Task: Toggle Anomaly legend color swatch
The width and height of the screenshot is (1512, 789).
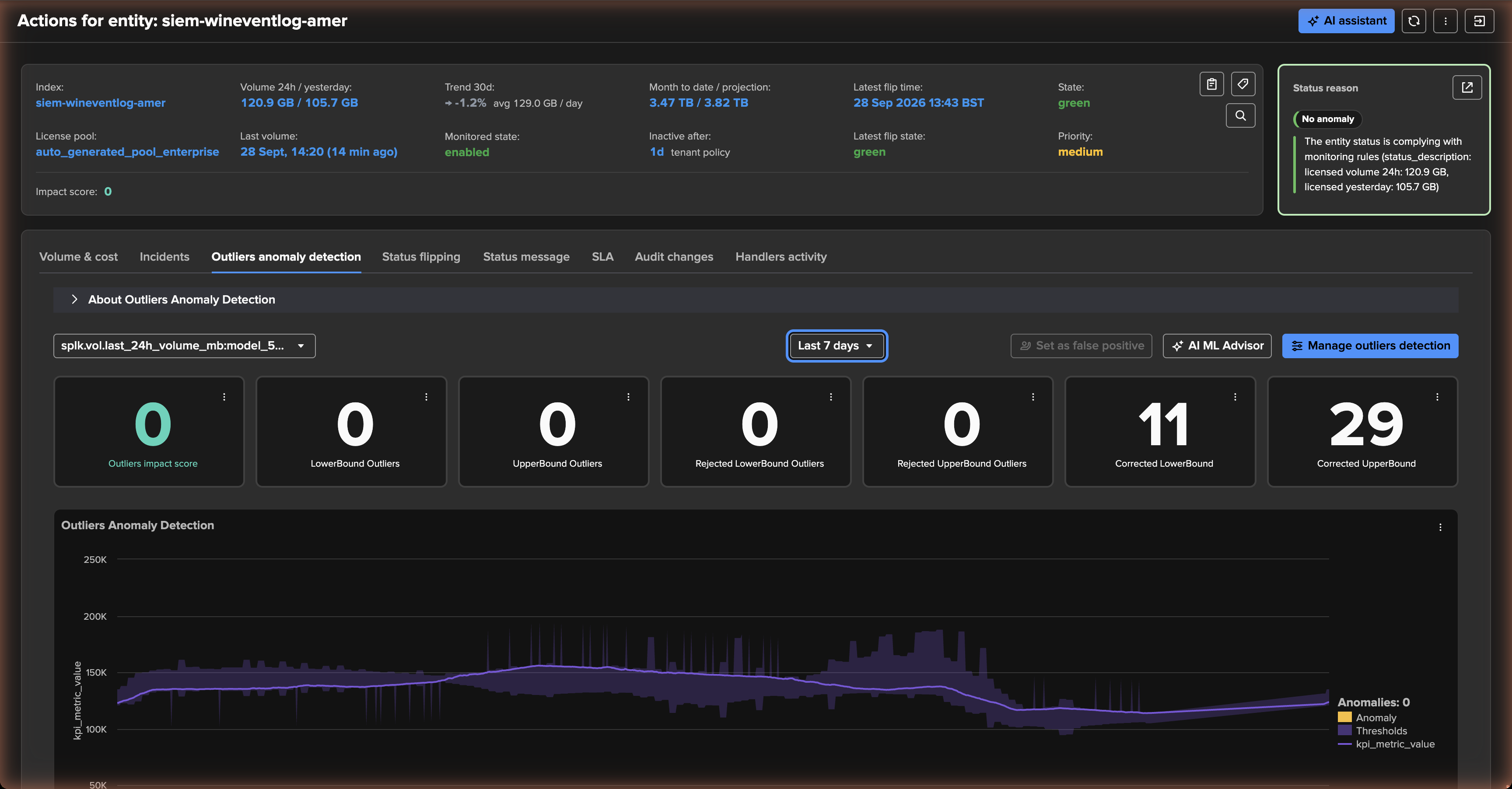Action: coord(1344,717)
